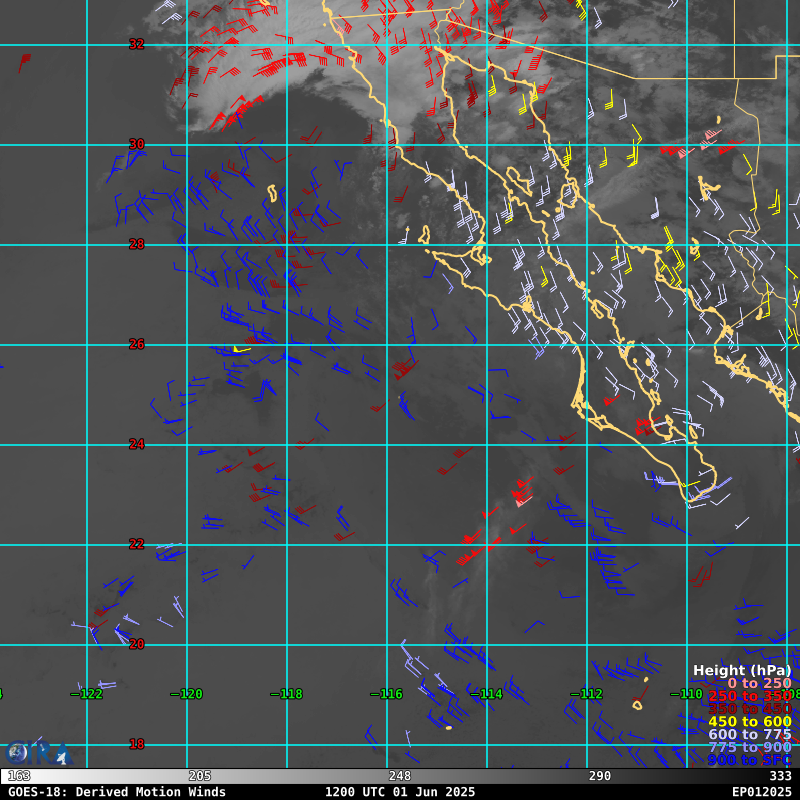Click the yellow wind barb near 26 latitude label
Screen dimensions: 800x800
pyautogui.click(x=240, y=349)
